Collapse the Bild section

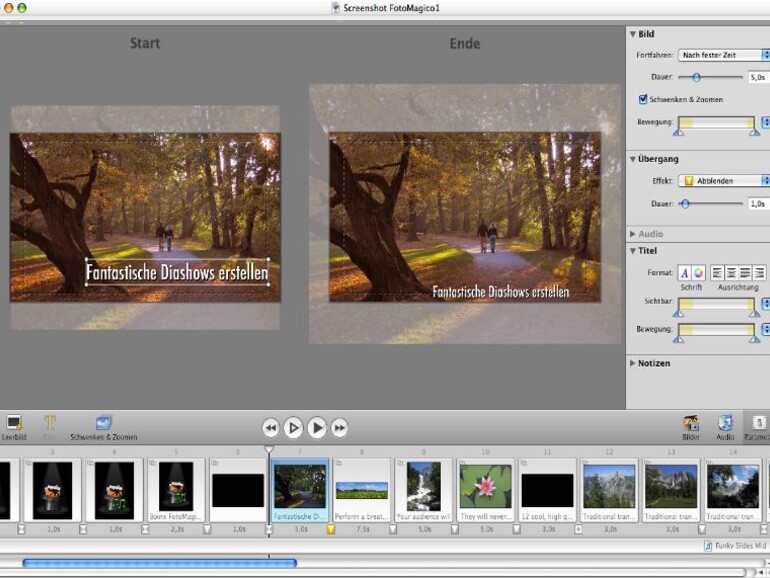point(632,34)
